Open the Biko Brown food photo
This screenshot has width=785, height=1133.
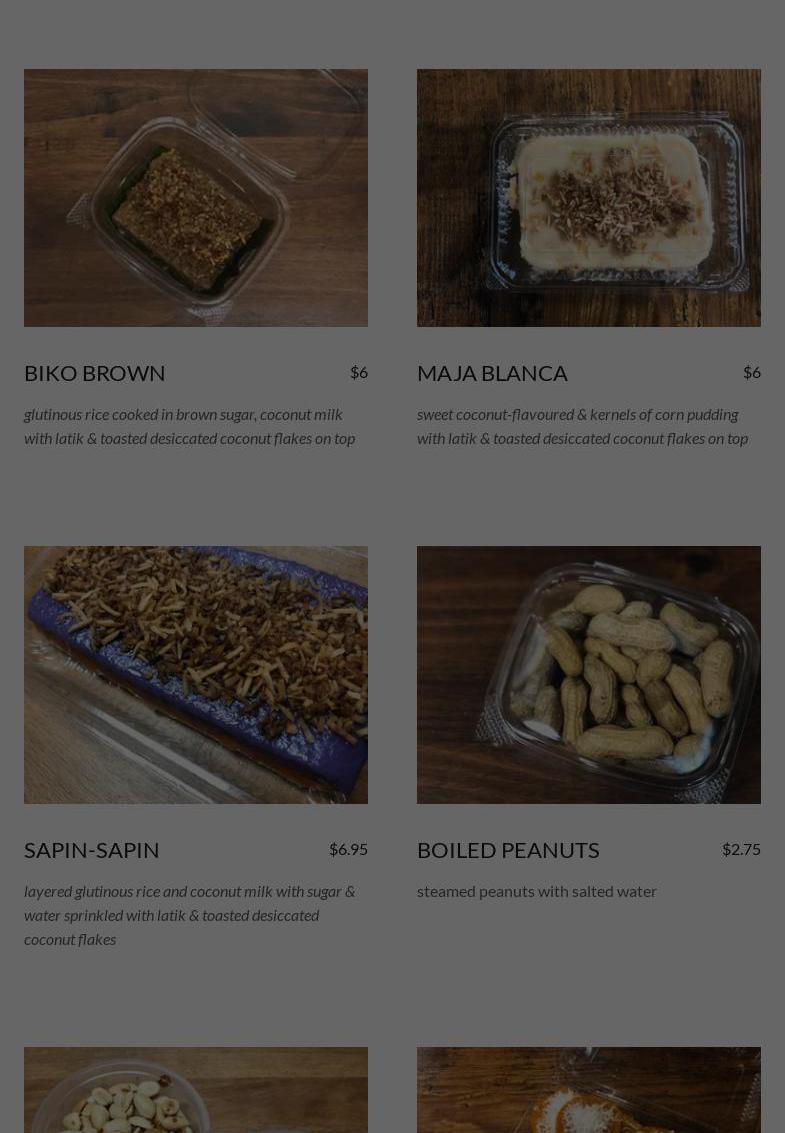196,198
